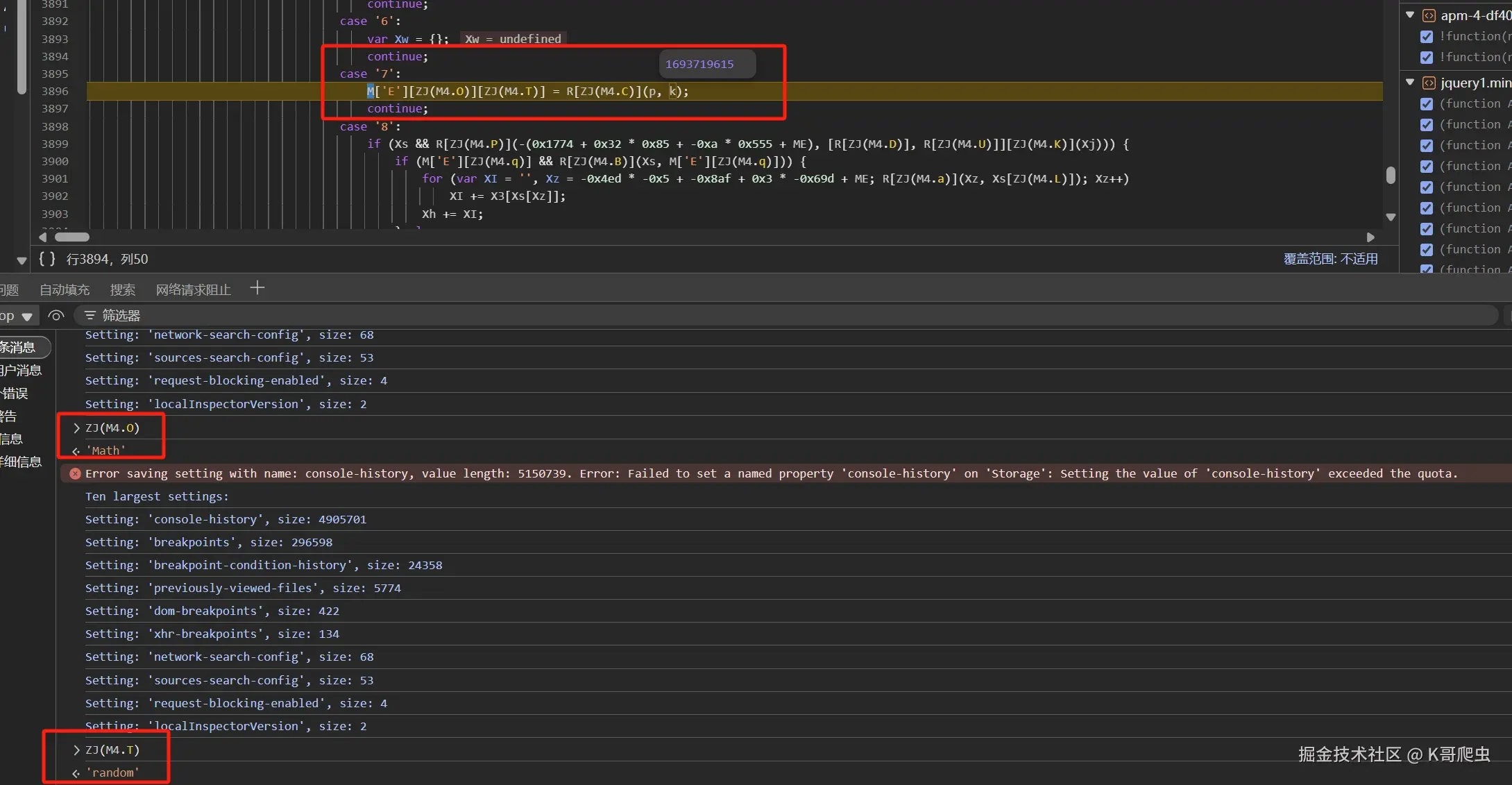Click the jquery1.min script file icon
Screen dimensions: 1512x785
coord(1429,83)
